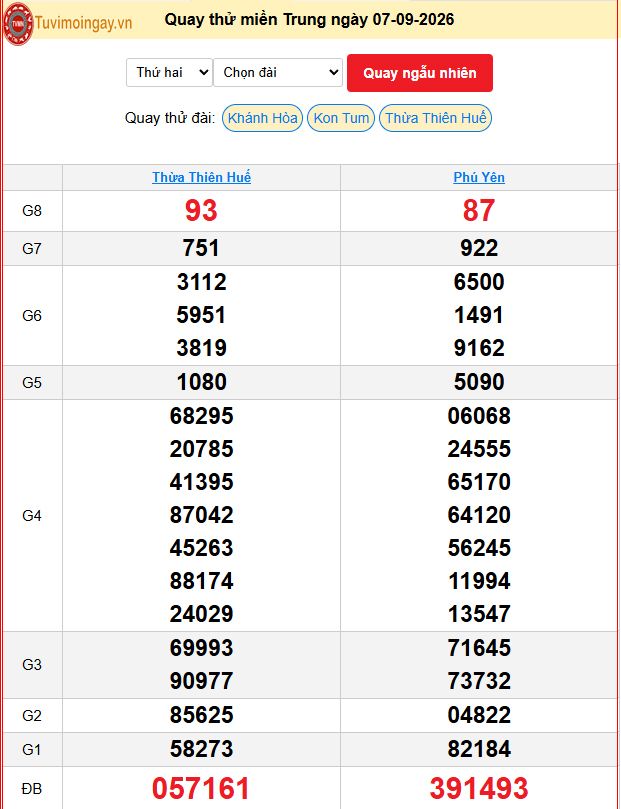Select the Thừa Thiên Huế trial-draw pill
Image resolution: width=621 pixels, height=809 pixels.
(x=436, y=118)
